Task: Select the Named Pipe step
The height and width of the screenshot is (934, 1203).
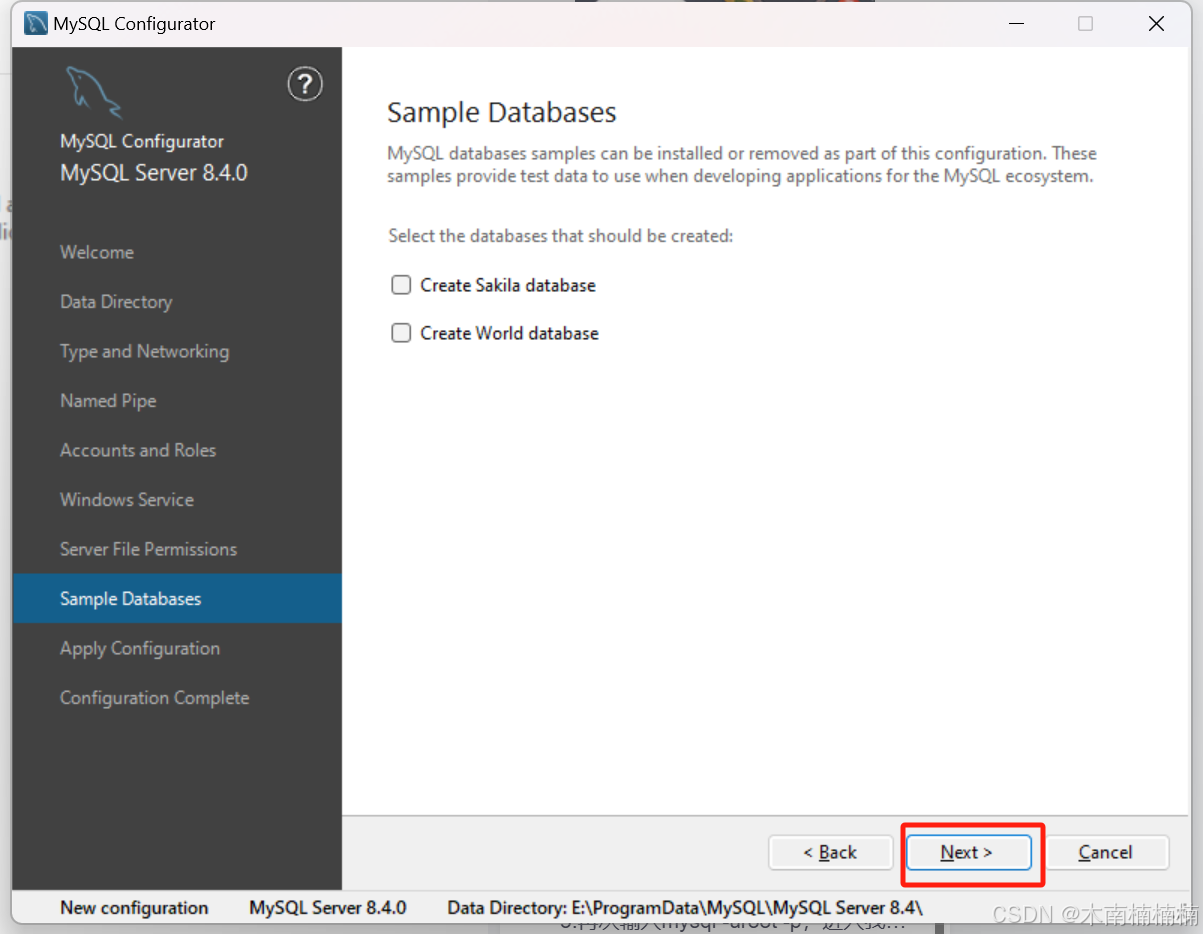Action: click(x=108, y=401)
